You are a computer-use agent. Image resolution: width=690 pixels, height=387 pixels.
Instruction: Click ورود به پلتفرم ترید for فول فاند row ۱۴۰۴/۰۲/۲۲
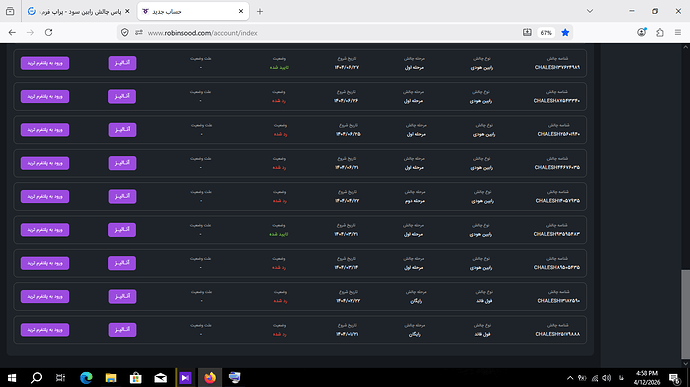click(x=45, y=296)
